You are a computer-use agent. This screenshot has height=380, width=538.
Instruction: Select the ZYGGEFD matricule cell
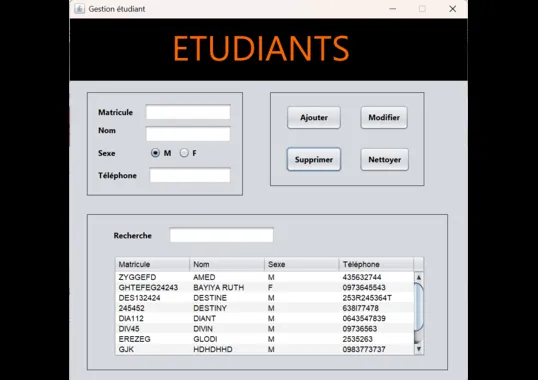152,277
